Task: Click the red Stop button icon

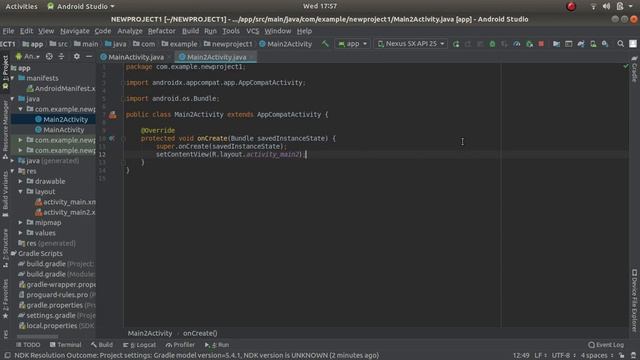Action: (x=541, y=44)
